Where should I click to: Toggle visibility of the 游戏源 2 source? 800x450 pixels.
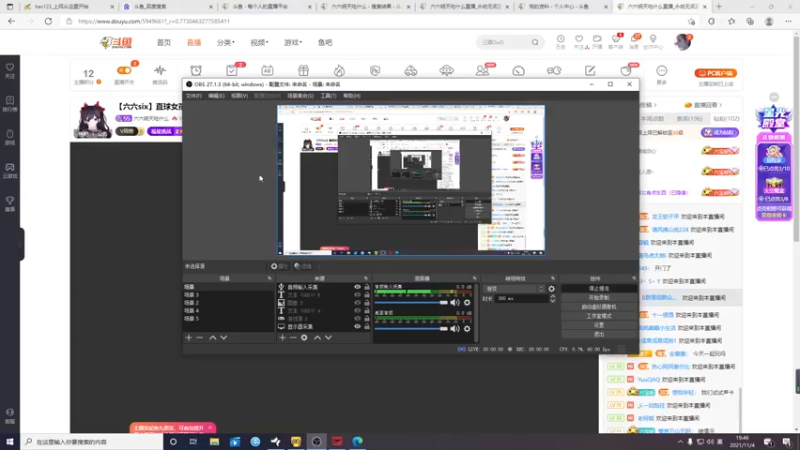tap(357, 318)
